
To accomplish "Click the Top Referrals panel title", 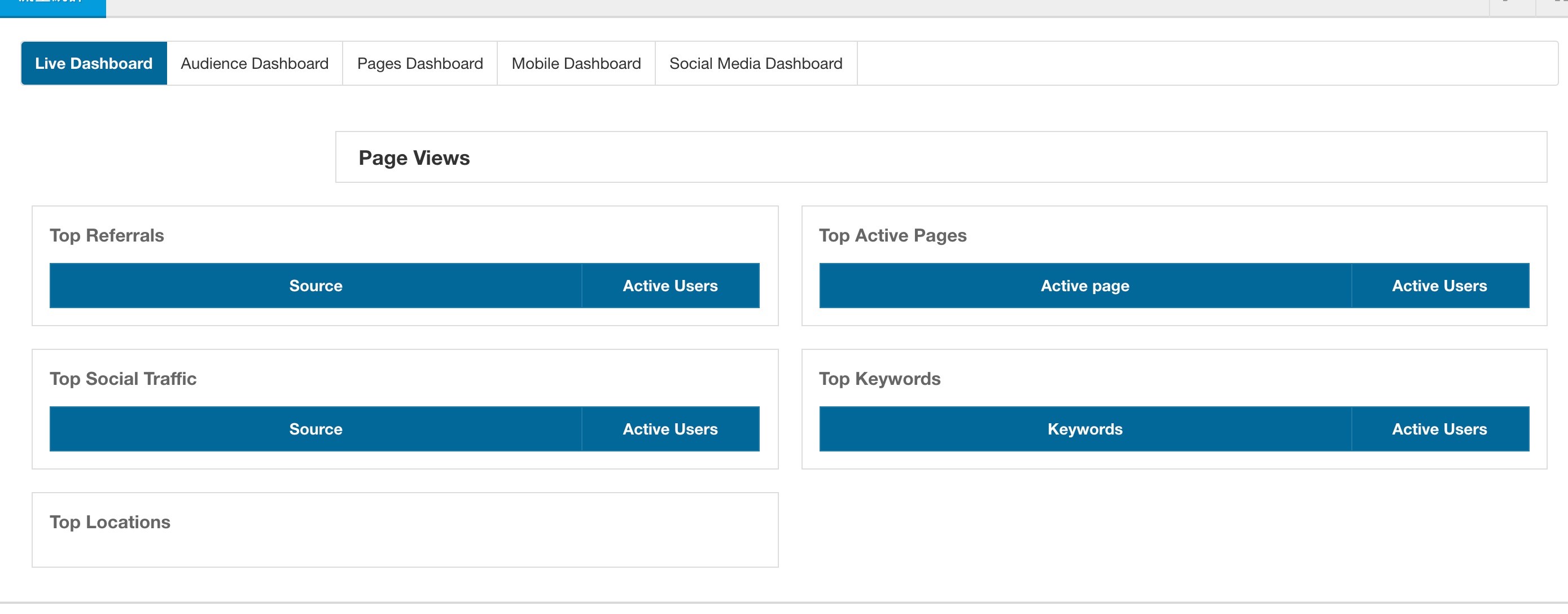I will [107, 235].
